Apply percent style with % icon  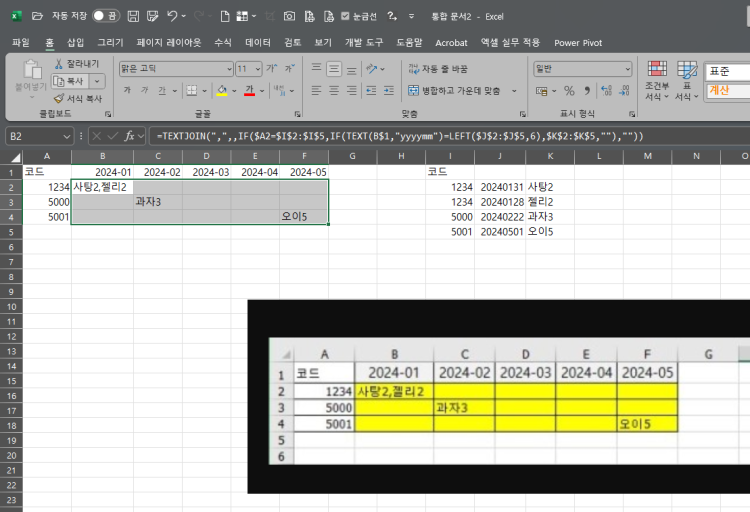(569, 90)
